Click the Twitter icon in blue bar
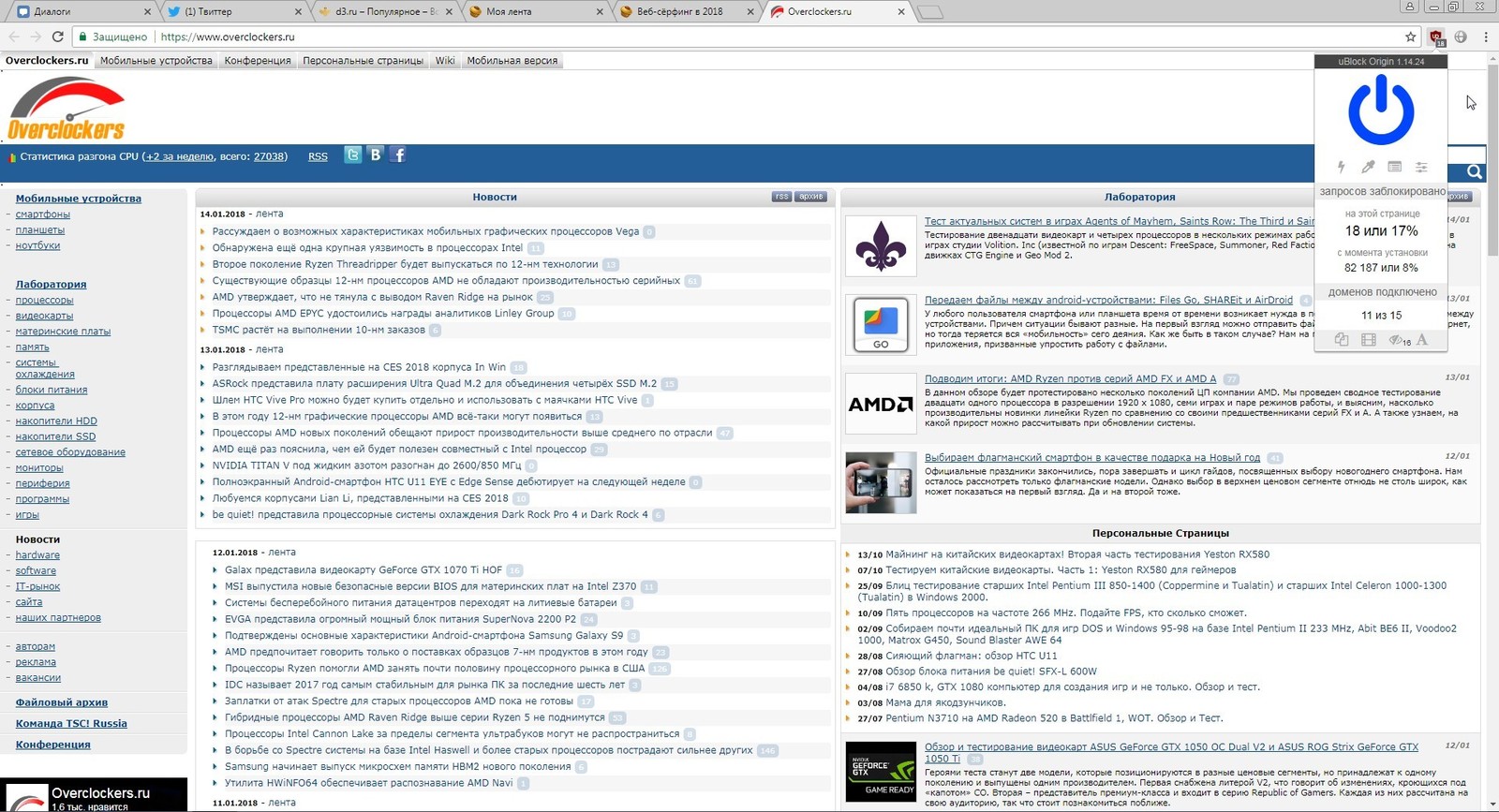Image resolution: width=1499 pixels, height=812 pixels. 353,155
